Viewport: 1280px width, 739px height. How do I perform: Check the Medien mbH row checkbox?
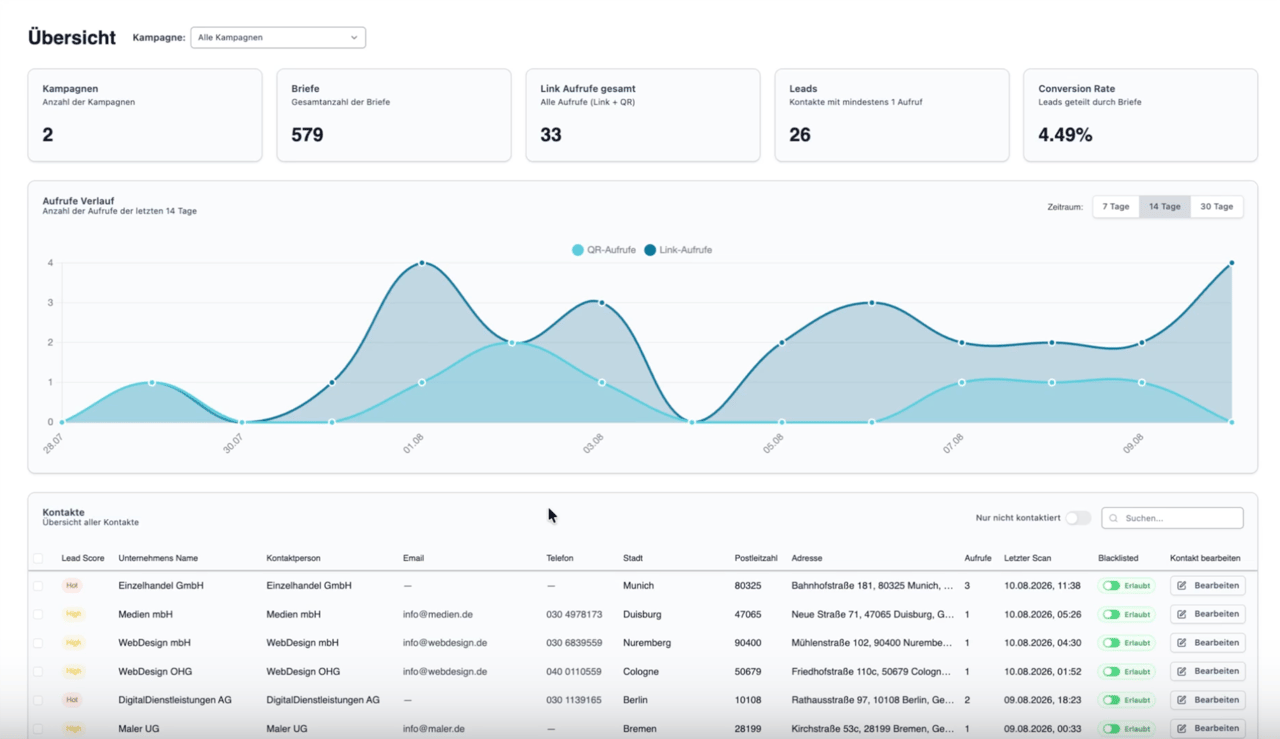(x=38, y=614)
